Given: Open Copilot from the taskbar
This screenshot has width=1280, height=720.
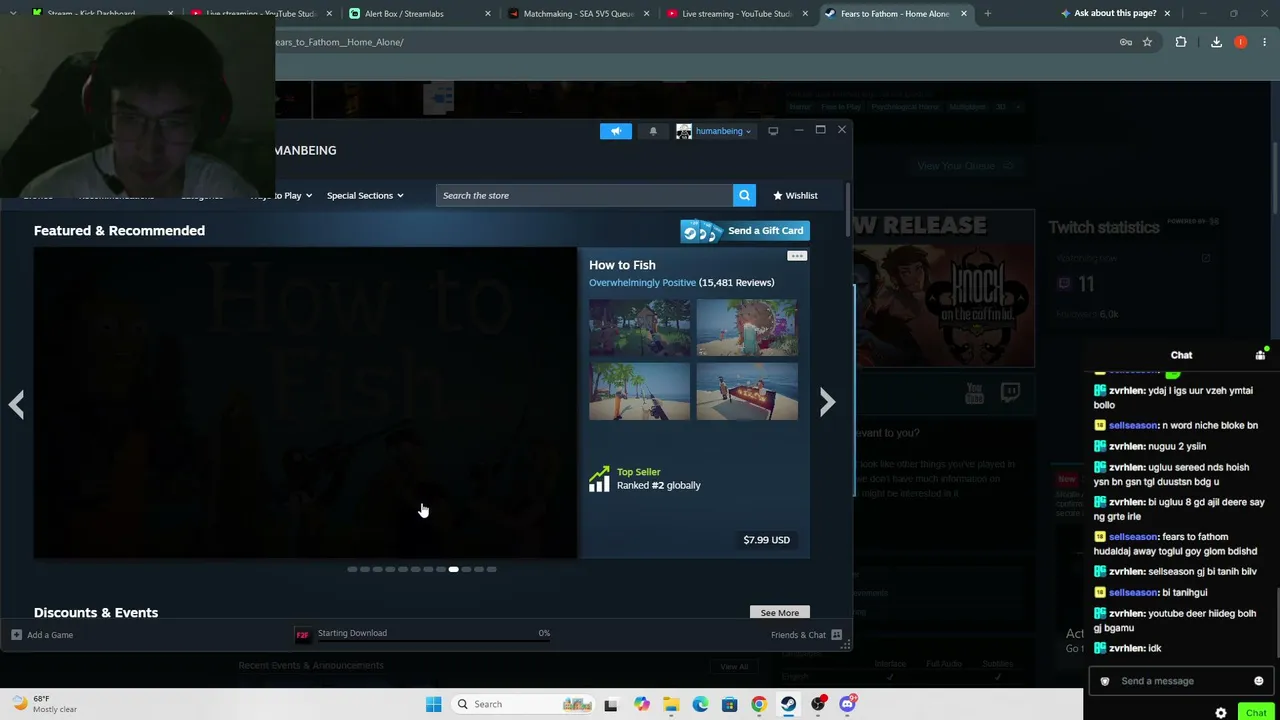Looking at the screenshot, I should [x=641, y=704].
